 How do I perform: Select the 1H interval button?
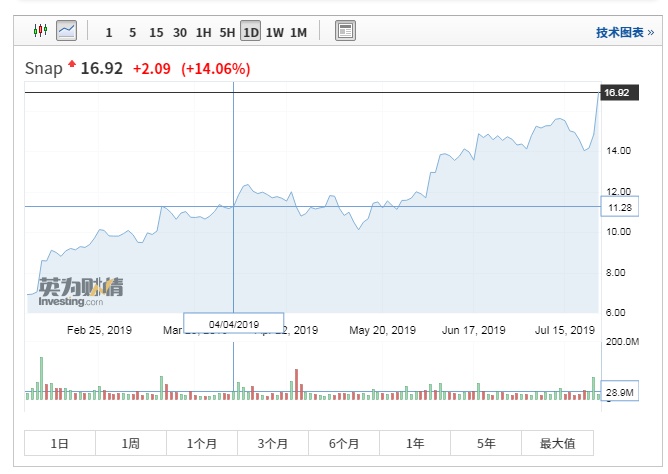point(203,32)
